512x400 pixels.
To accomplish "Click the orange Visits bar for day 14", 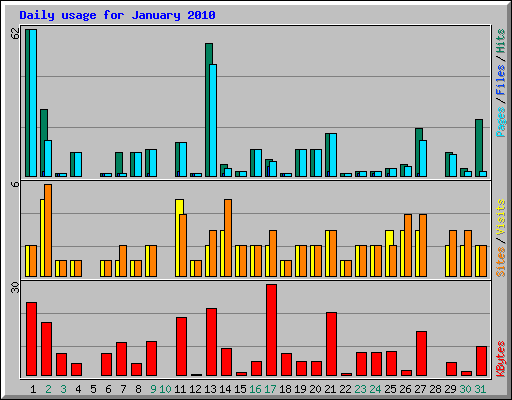I will tap(228, 238).
